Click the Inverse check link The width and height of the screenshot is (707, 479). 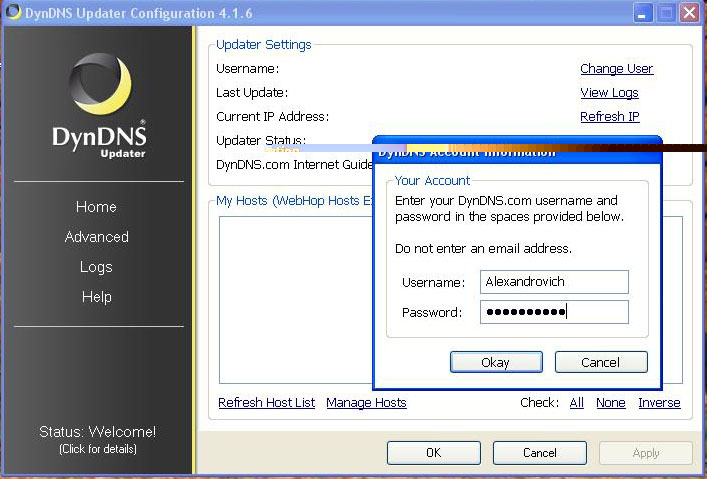pos(659,402)
